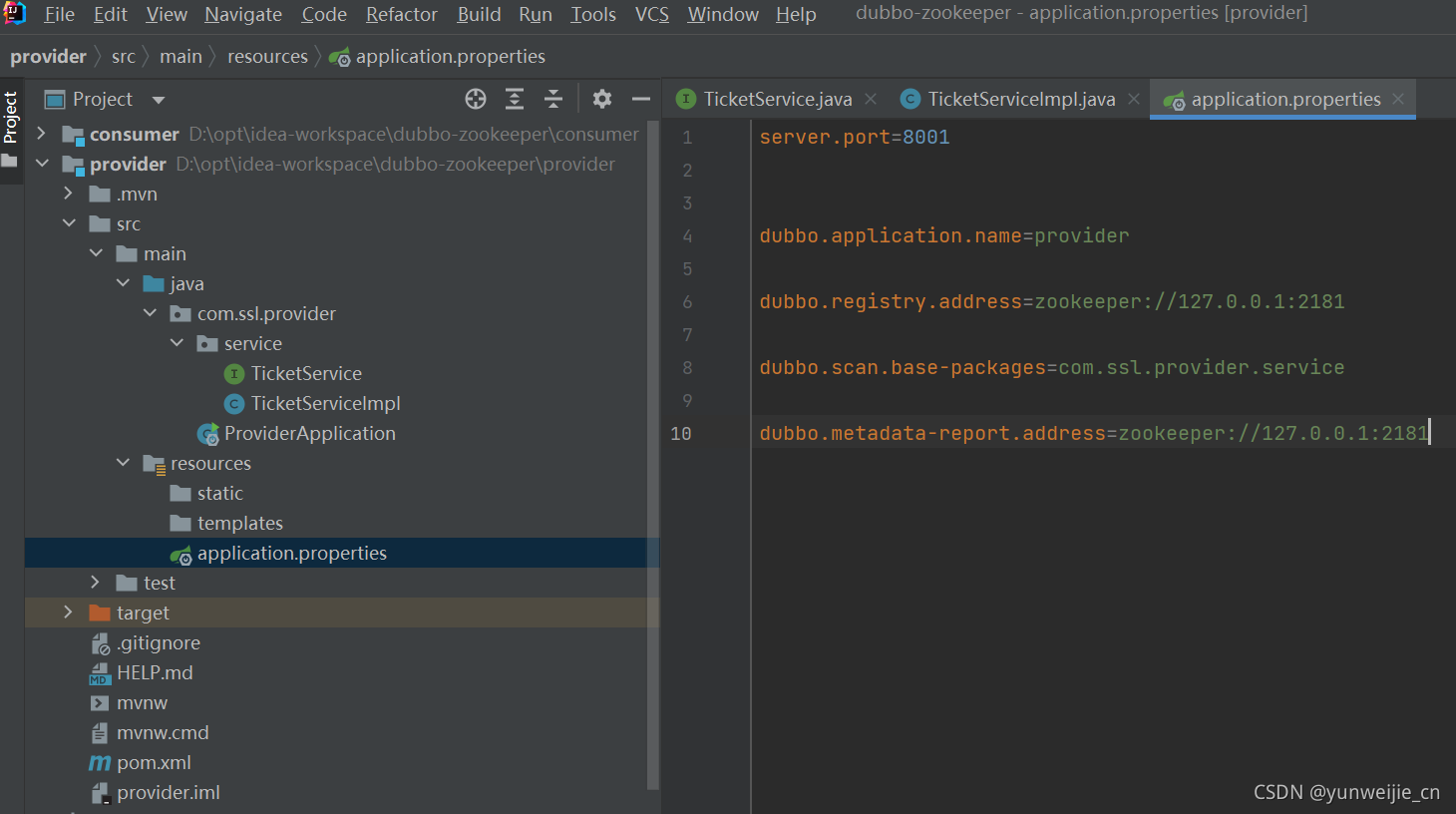Image resolution: width=1456 pixels, height=814 pixels.
Task: Open the File menu
Action: pos(59,14)
